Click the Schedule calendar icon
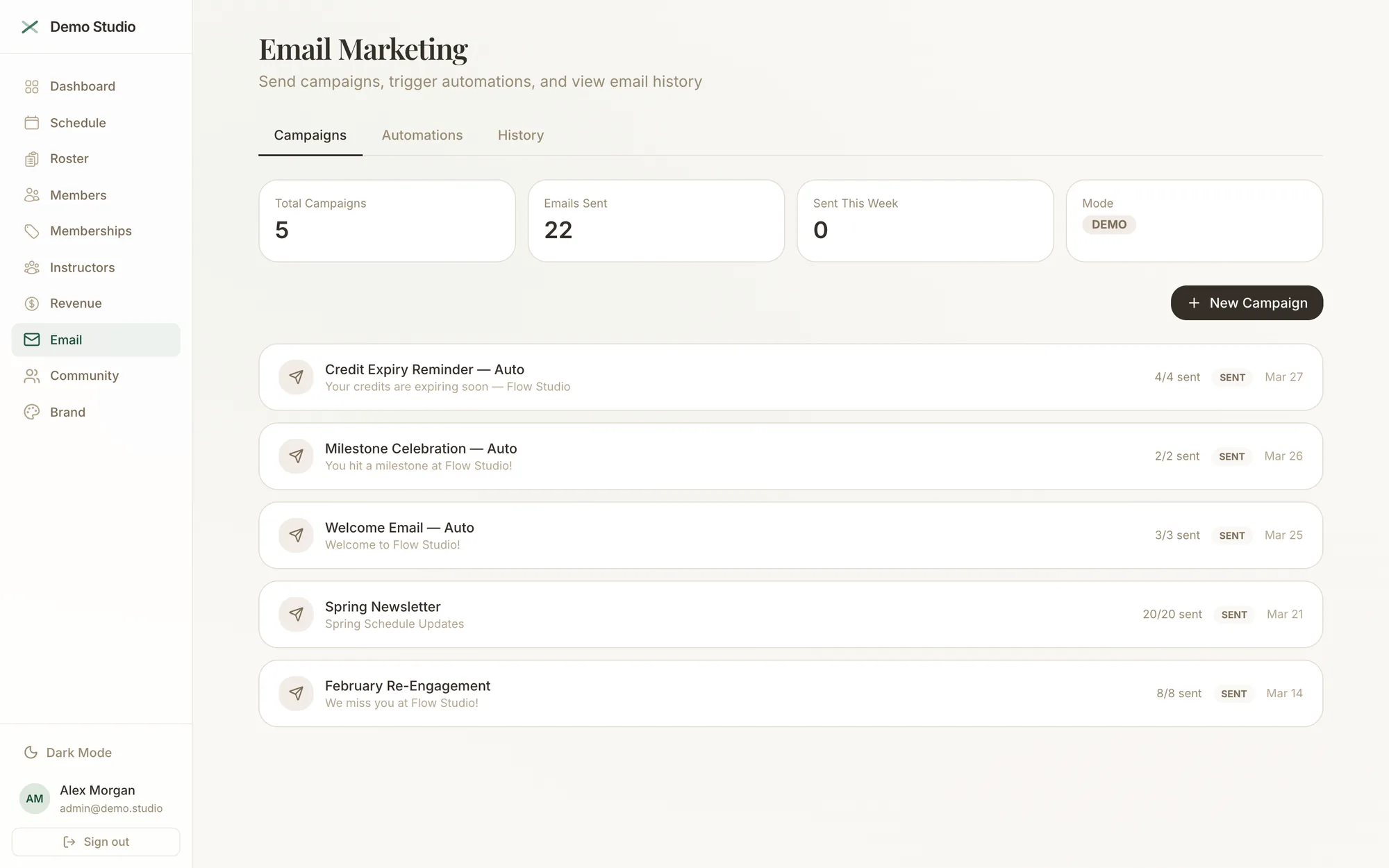Screen dimensions: 1389x868 coord(32,123)
